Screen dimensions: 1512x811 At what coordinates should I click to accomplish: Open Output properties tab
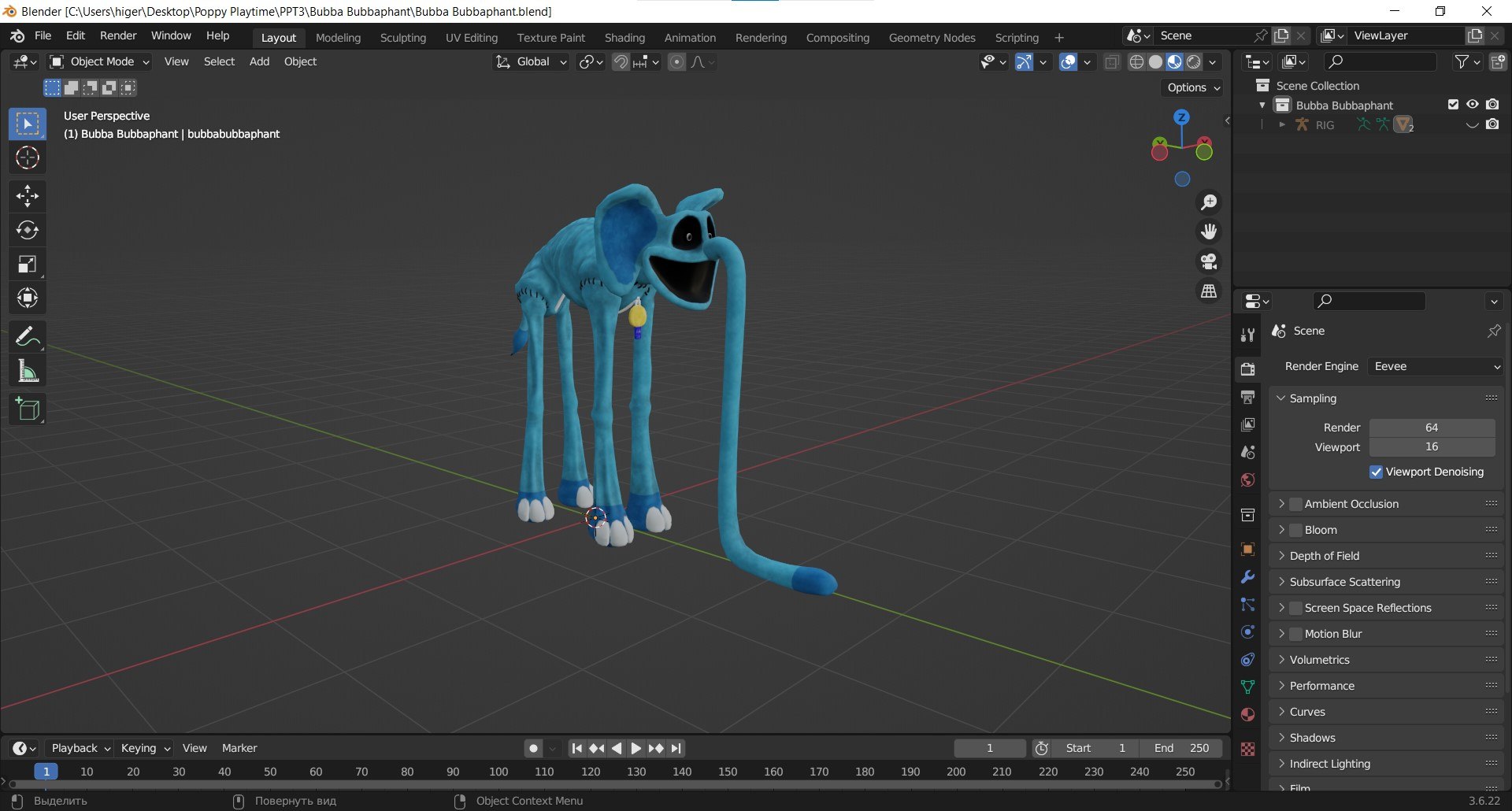point(1247,397)
